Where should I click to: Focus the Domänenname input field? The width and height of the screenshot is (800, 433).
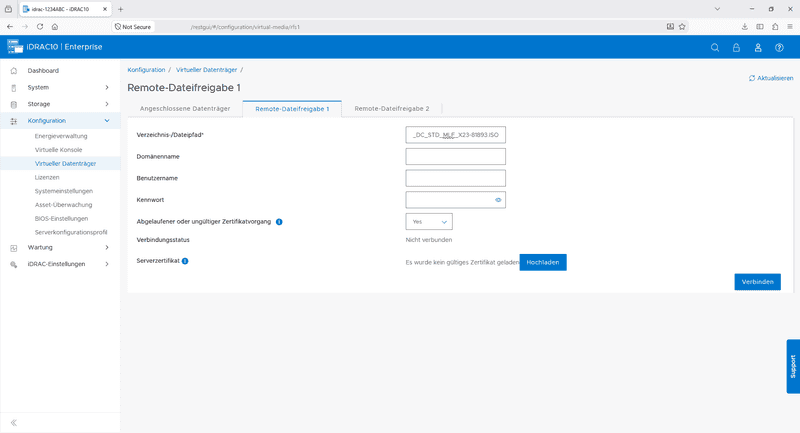(456, 157)
